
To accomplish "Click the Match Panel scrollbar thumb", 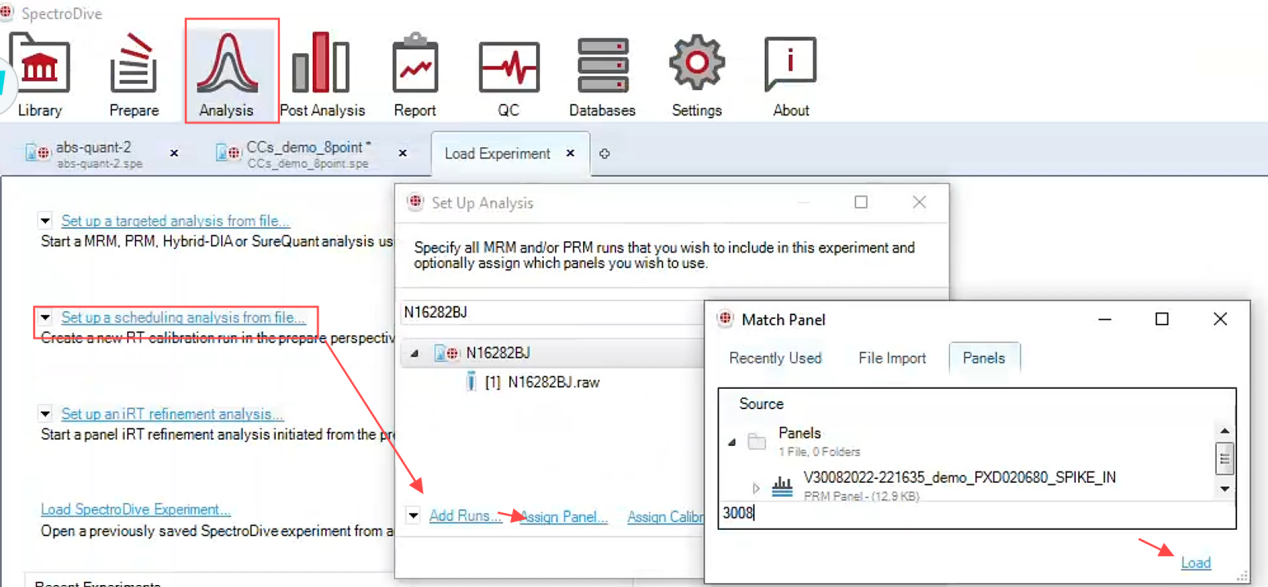I will click(1225, 458).
